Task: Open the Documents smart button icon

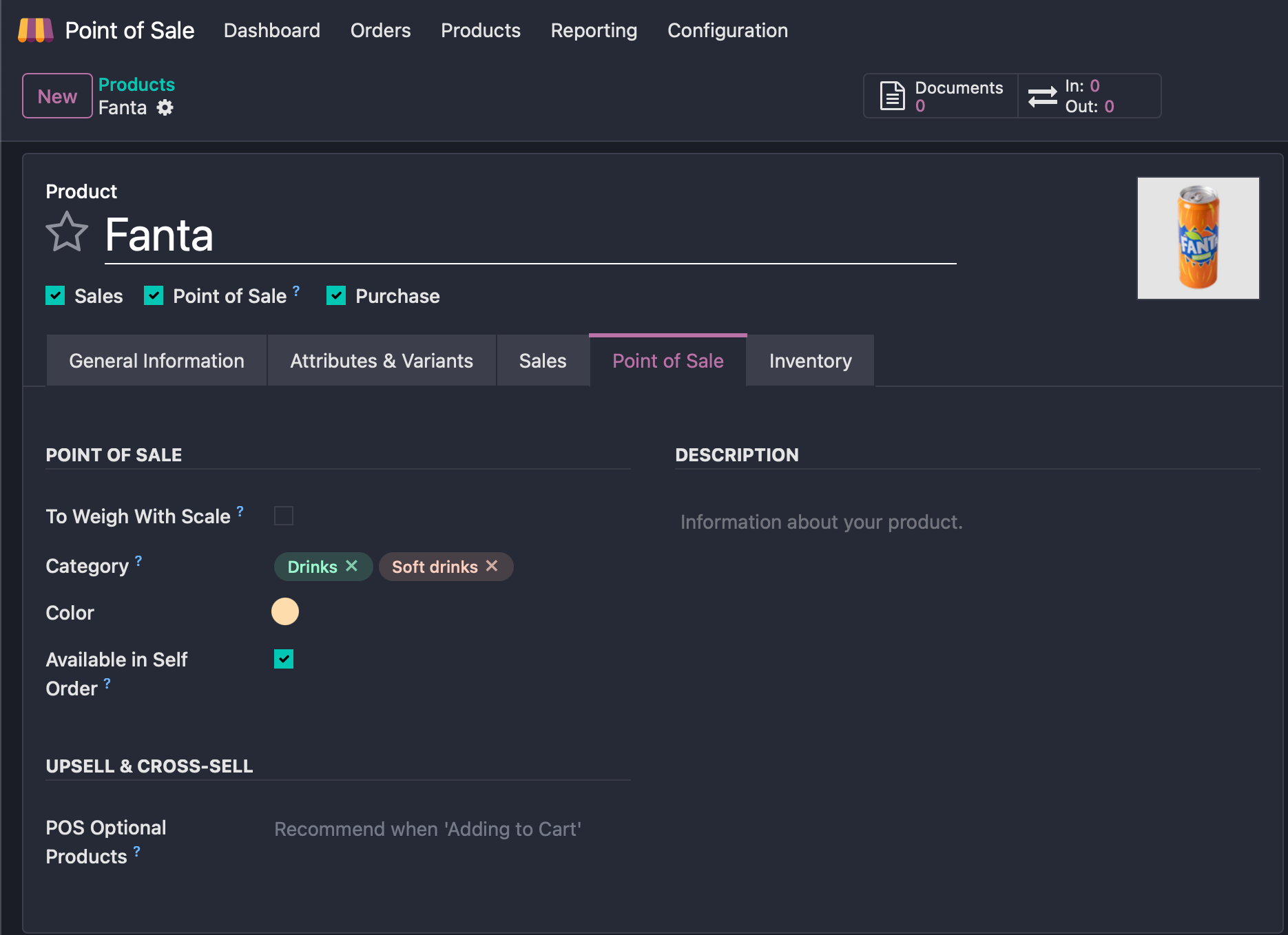Action: pyautogui.click(x=892, y=96)
